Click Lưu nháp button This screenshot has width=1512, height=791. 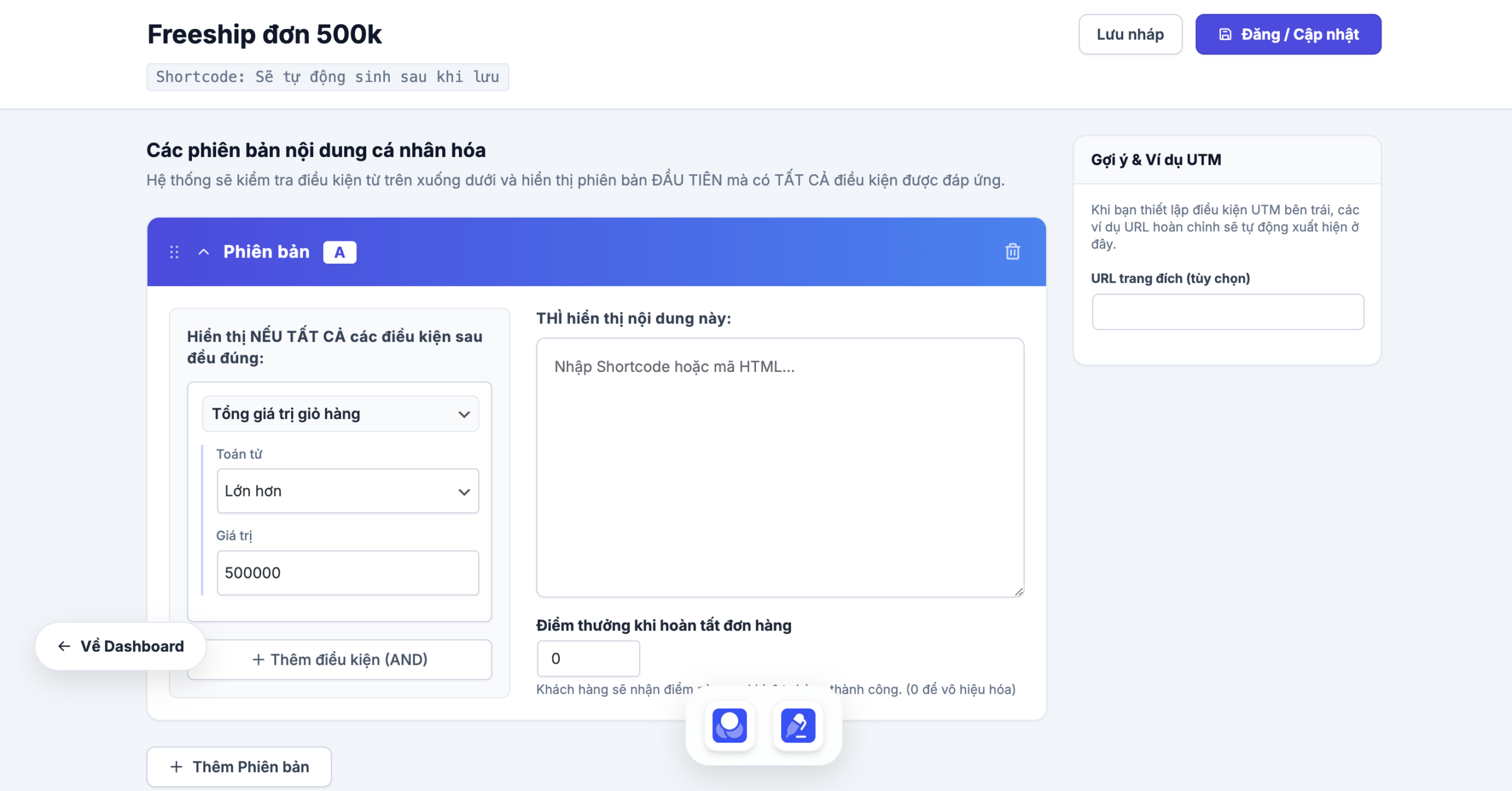pos(1130,34)
